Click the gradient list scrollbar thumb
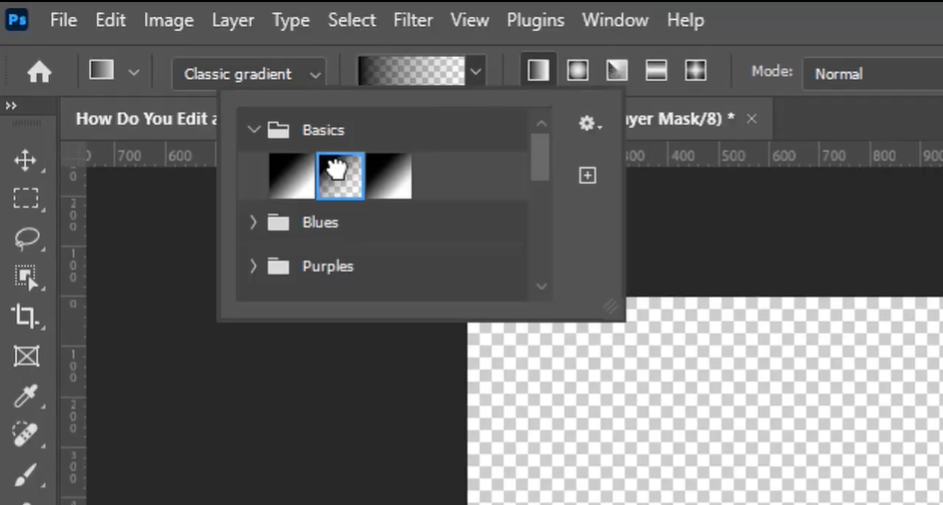 tap(541, 157)
